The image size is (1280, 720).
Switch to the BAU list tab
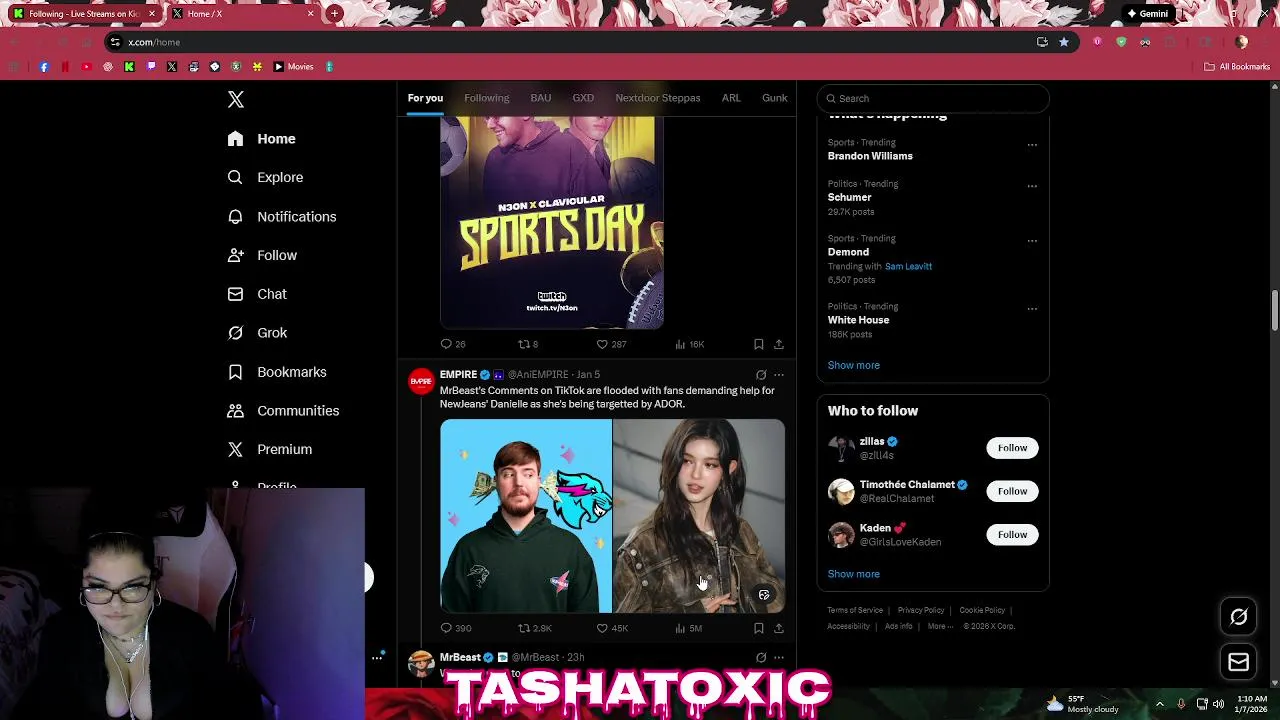tap(541, 98)
